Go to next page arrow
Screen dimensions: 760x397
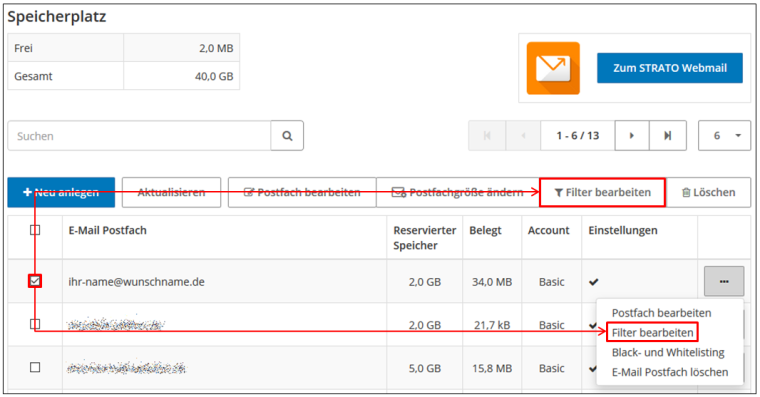[632, 136]
